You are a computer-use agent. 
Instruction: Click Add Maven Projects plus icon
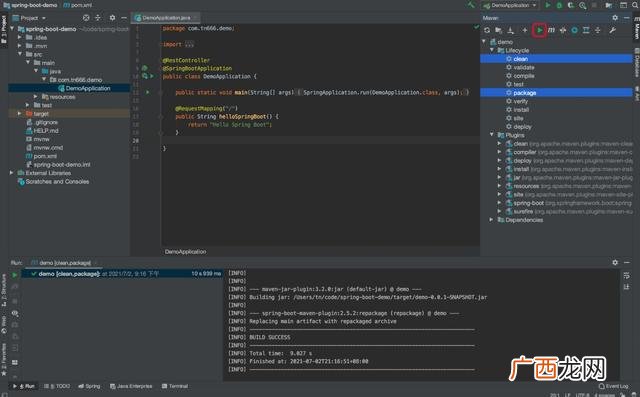pos(524,30)
